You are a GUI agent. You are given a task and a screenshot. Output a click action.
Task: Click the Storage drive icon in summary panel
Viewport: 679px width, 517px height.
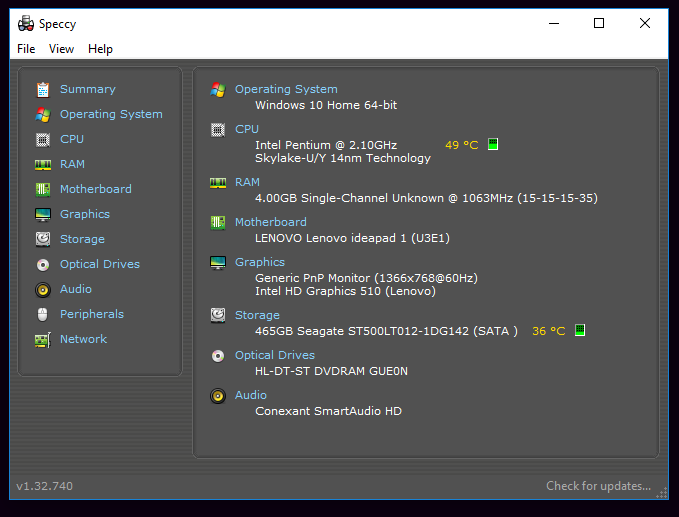218,315
